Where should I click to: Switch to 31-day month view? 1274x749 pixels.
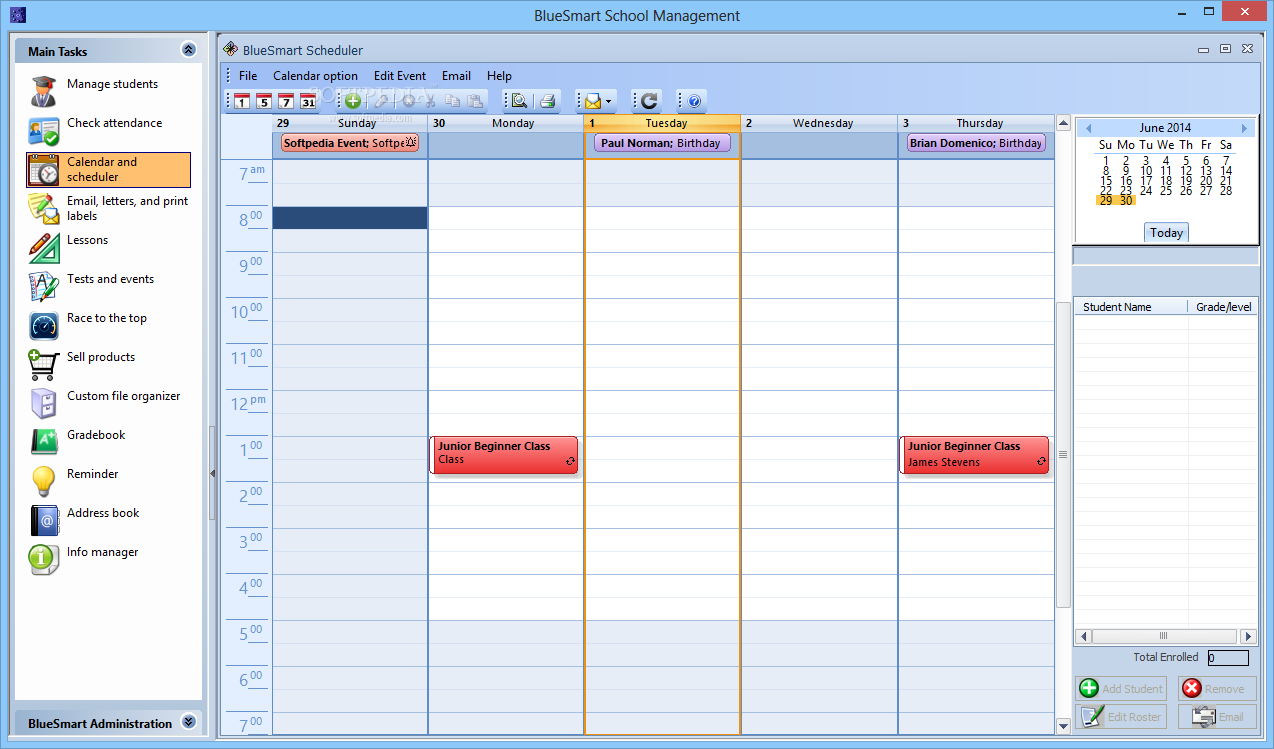[x=308, y=101]
